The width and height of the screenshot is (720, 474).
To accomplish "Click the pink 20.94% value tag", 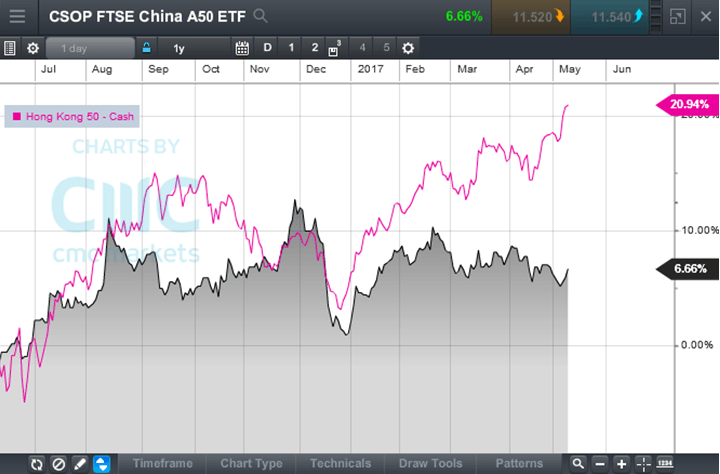I will (687, 104).
